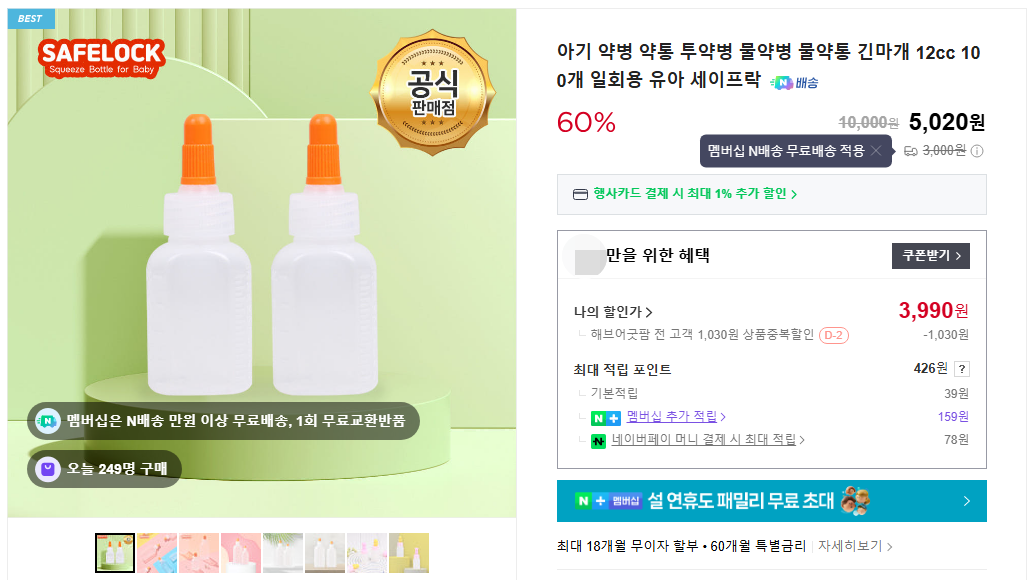1031x580 pixels.
Task: Select the last yellow product thumbnail
Action: [x=409, y=553]
